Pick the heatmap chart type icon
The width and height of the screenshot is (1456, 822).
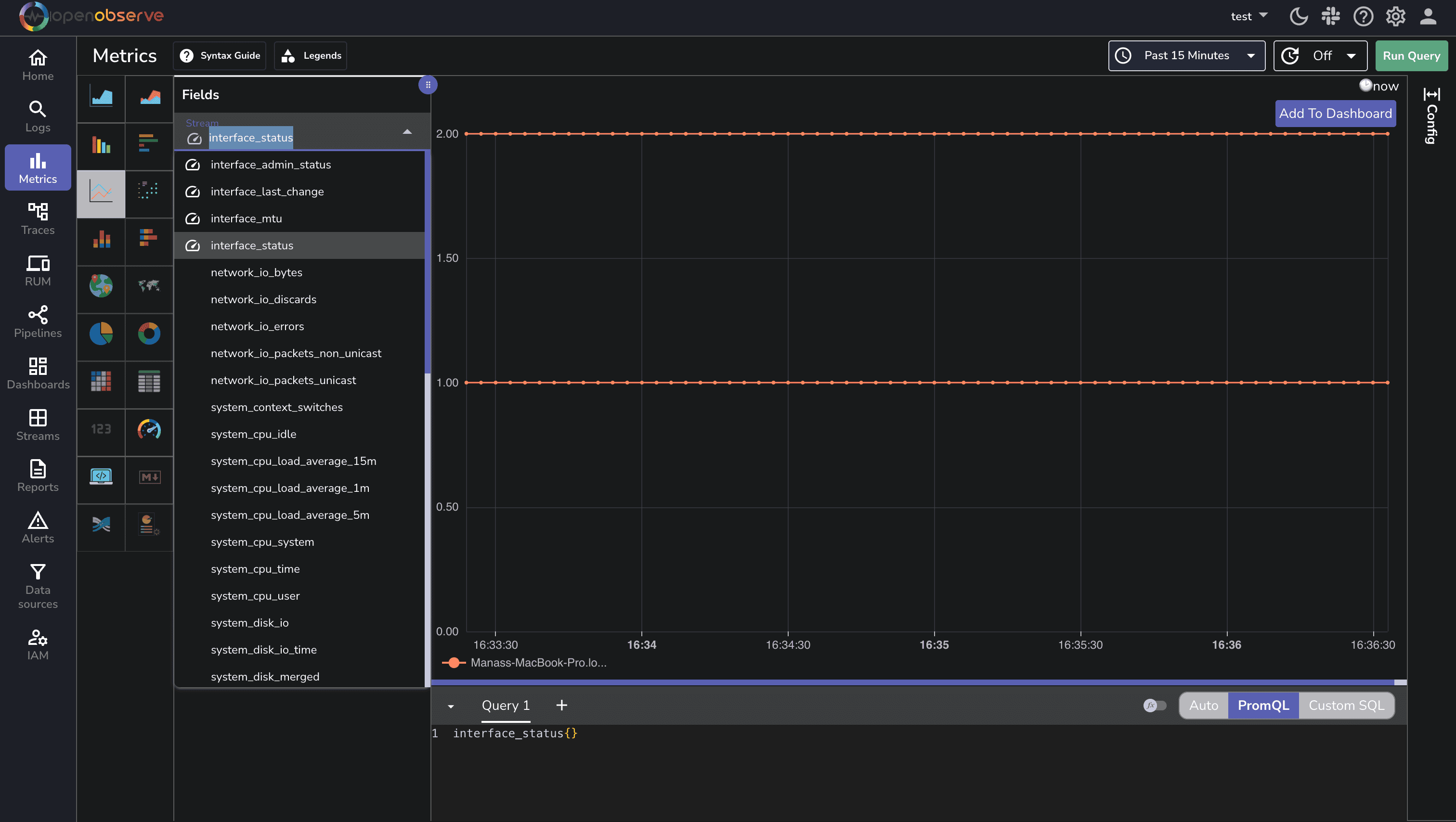tap(101, 382)
